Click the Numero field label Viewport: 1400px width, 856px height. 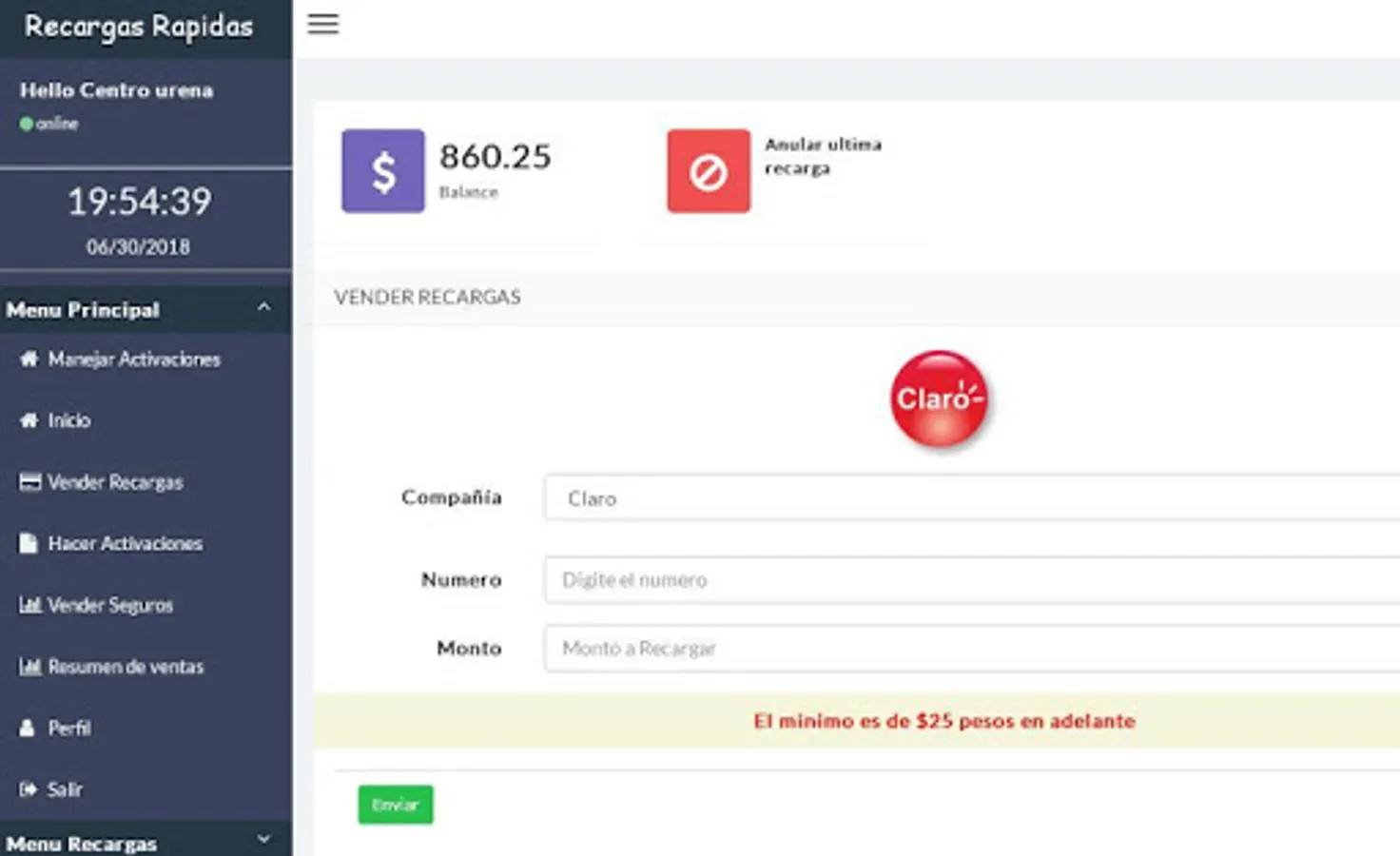(461, 579)
